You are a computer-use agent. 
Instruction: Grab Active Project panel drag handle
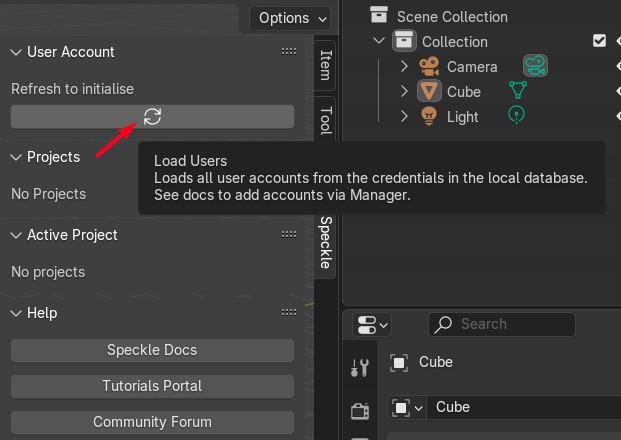[289, 235]
